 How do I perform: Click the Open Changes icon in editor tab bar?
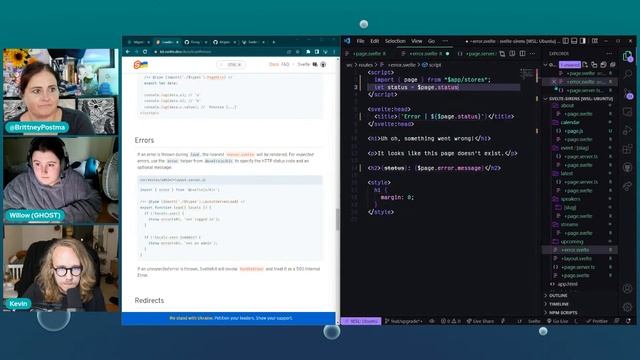[502, 53]
